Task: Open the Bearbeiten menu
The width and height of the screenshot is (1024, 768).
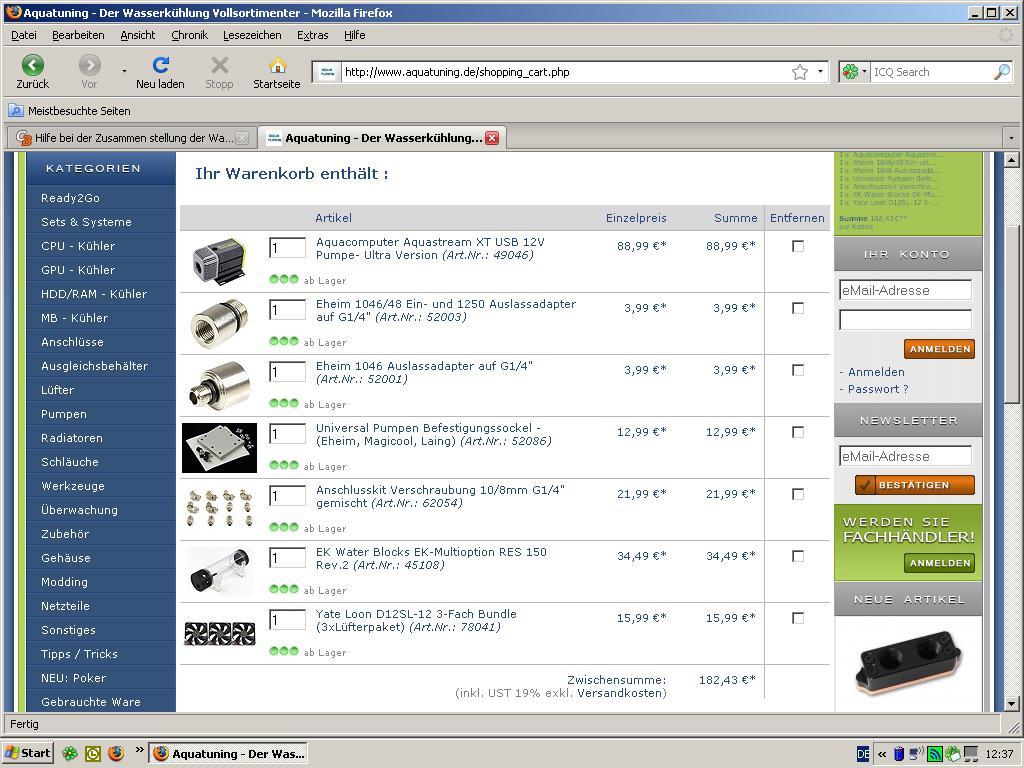Action: click(78, 35)
